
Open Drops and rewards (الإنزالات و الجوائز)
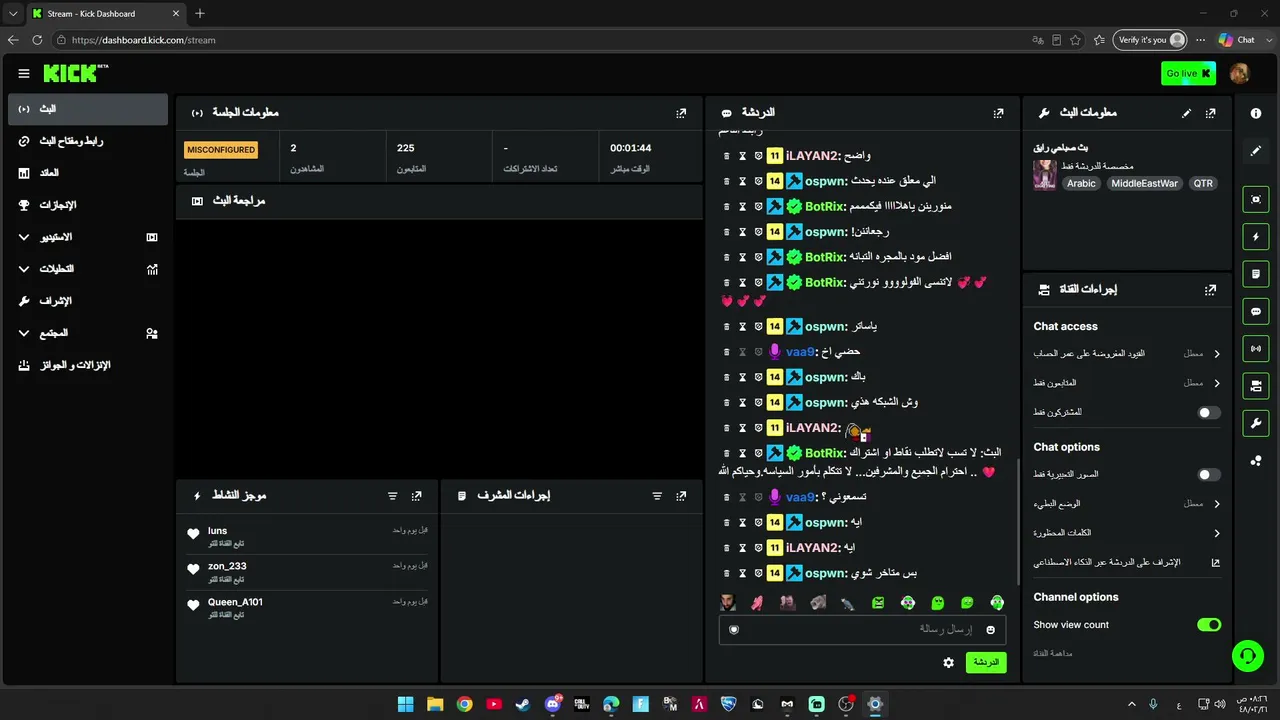pyautogui.click(x=88, y=365)
